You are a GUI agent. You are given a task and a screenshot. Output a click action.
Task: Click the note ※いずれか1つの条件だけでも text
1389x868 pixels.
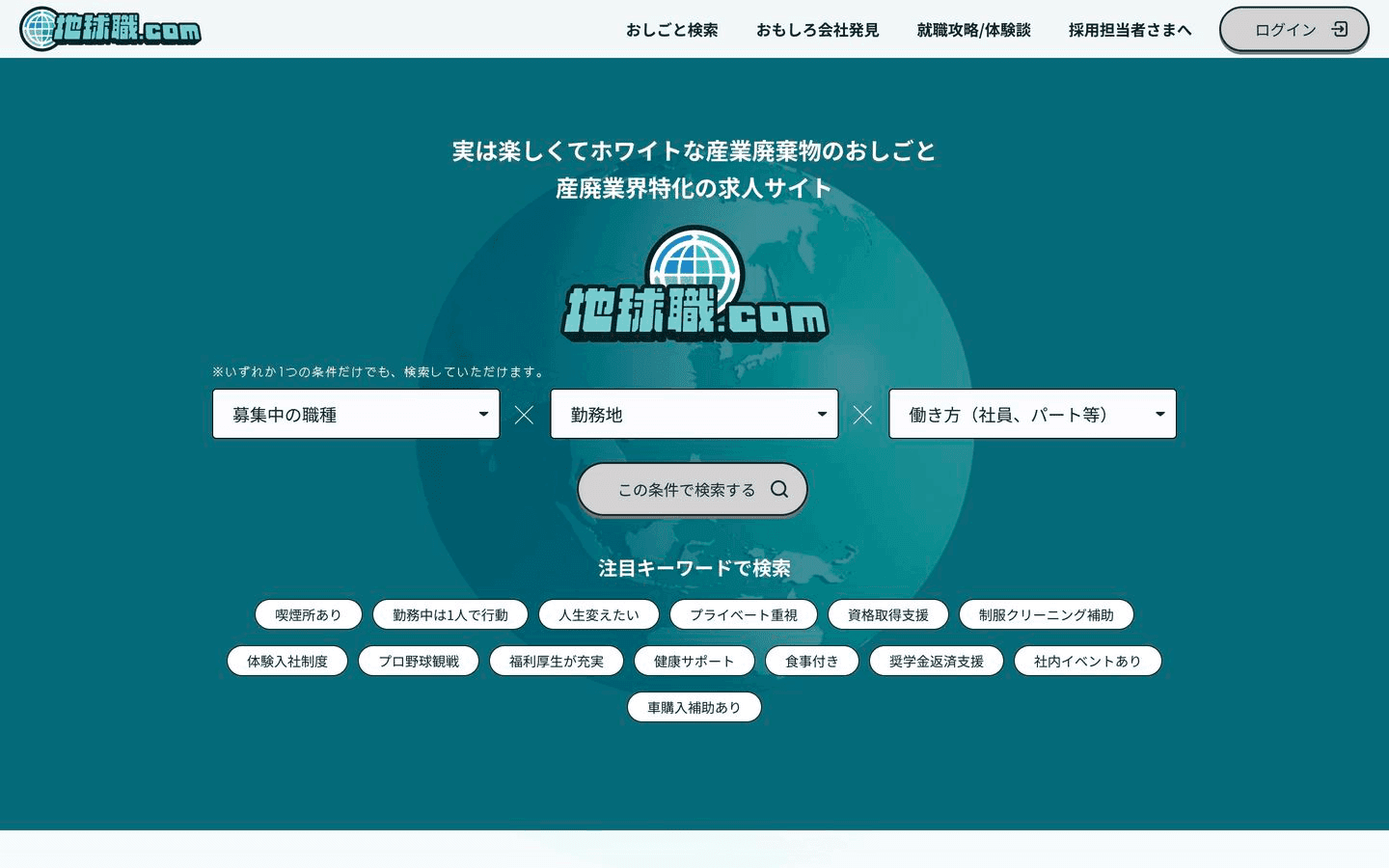pyautogui.click(x=380, y=371)
